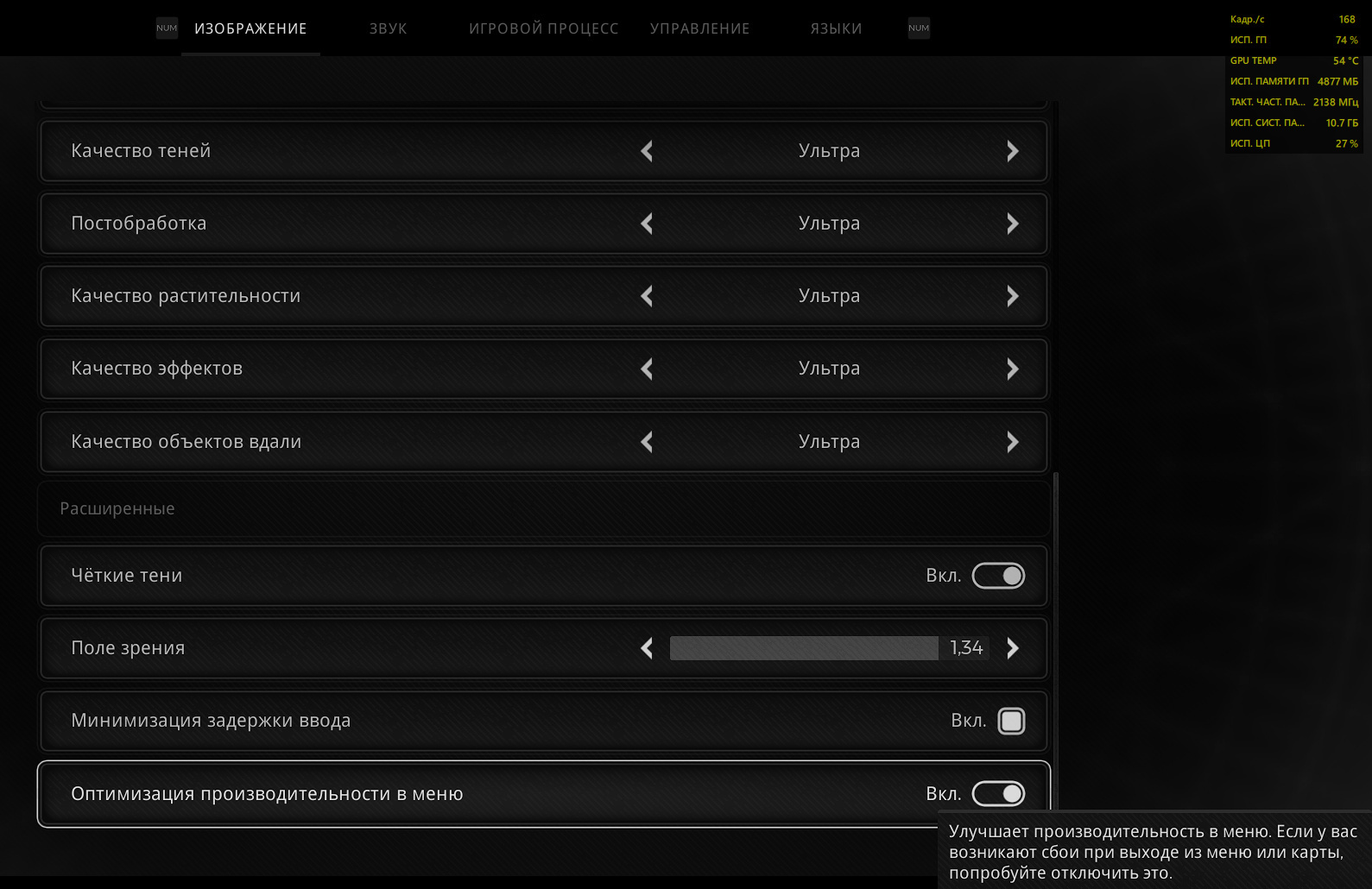Decrease Постобработка quality with left arrow
The width and height of the screenshot is (1372, 889).
tap(647, 224)
